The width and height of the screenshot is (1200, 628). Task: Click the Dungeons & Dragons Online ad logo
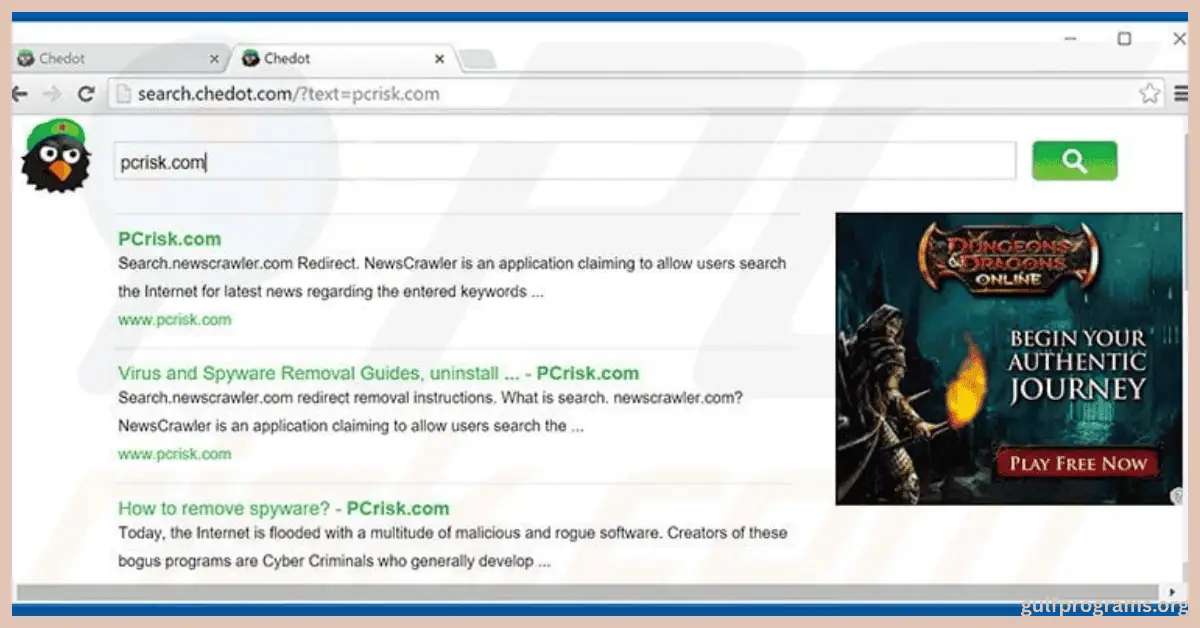(x=1008, y=258)
